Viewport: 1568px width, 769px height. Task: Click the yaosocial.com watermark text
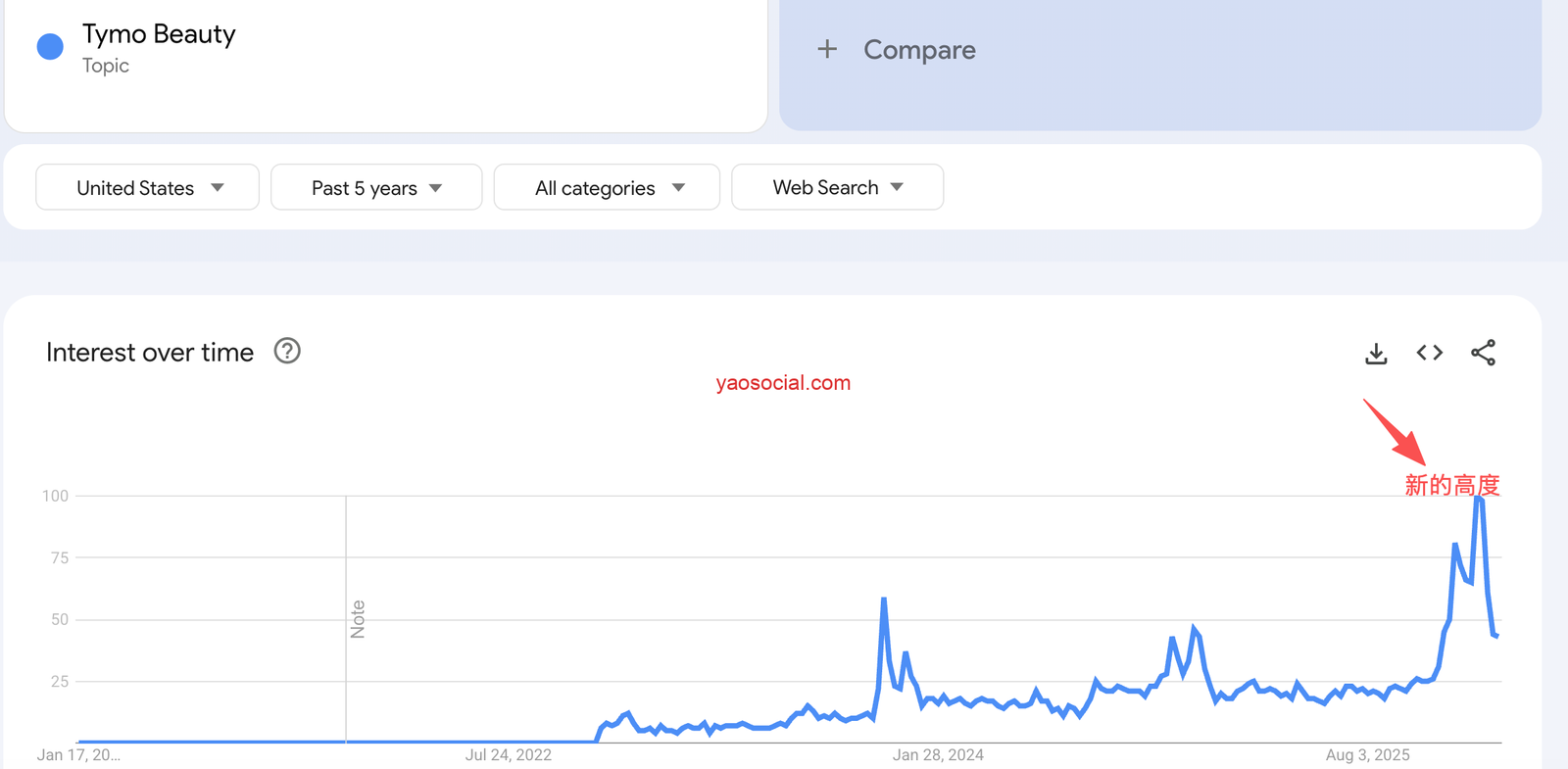click(x=783, y=383)
